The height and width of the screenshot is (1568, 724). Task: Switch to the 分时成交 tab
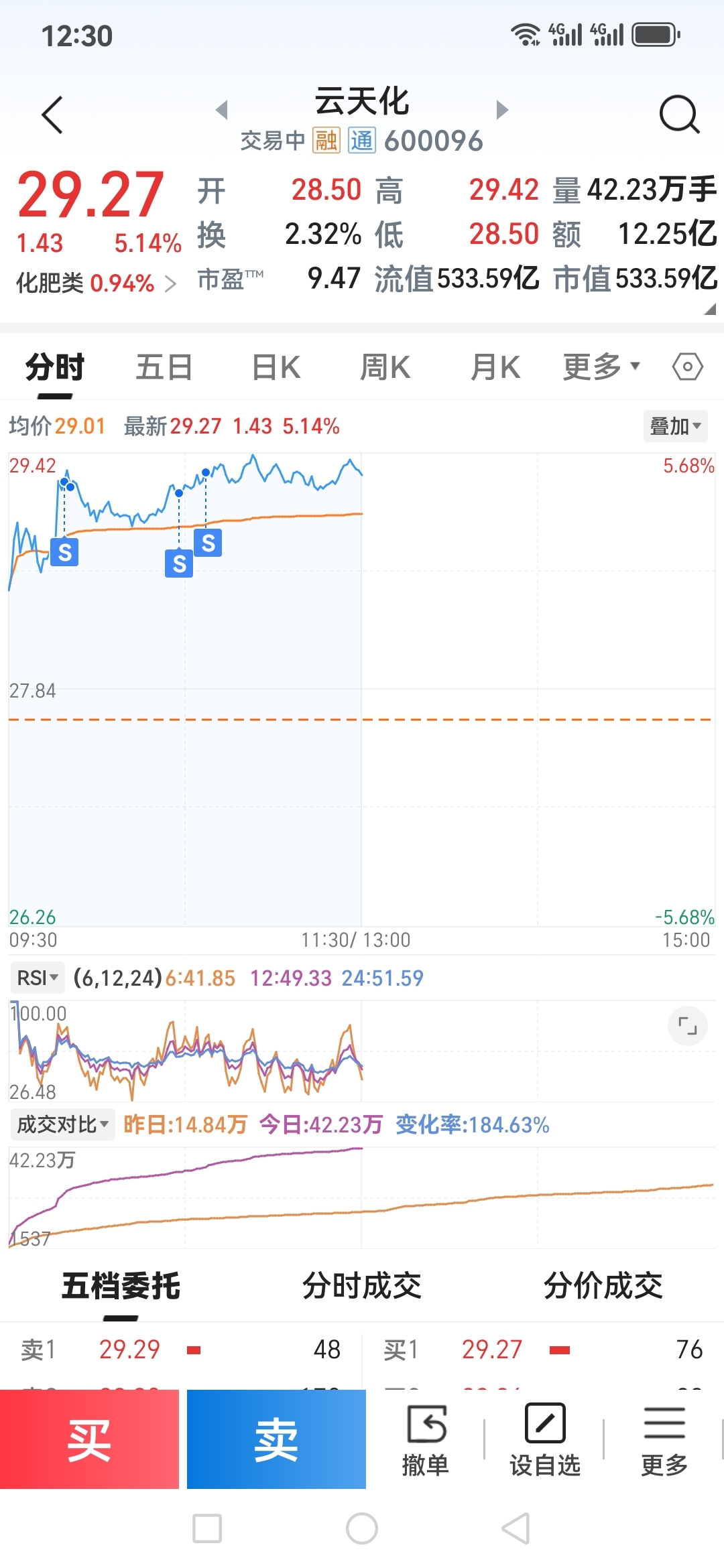tap(362, 1286)
